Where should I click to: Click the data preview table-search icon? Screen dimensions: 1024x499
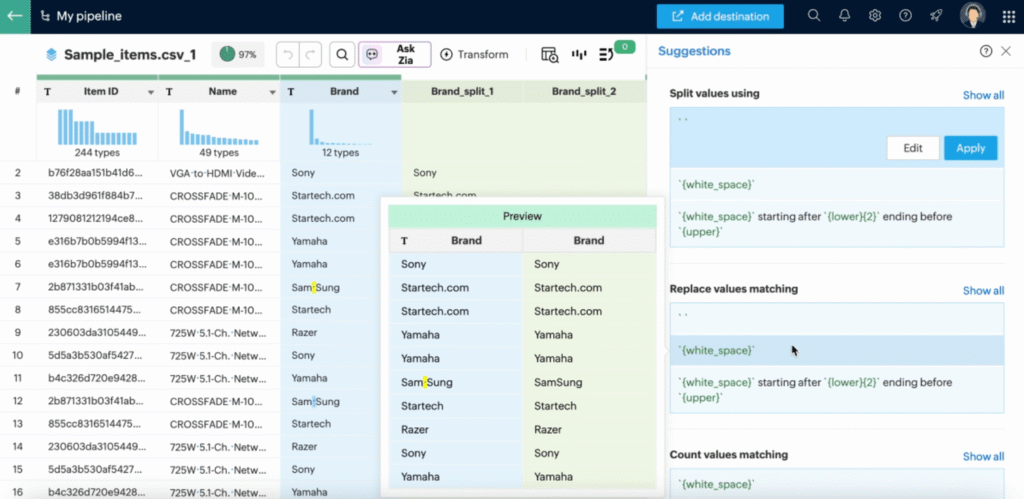tap(550, 55)
